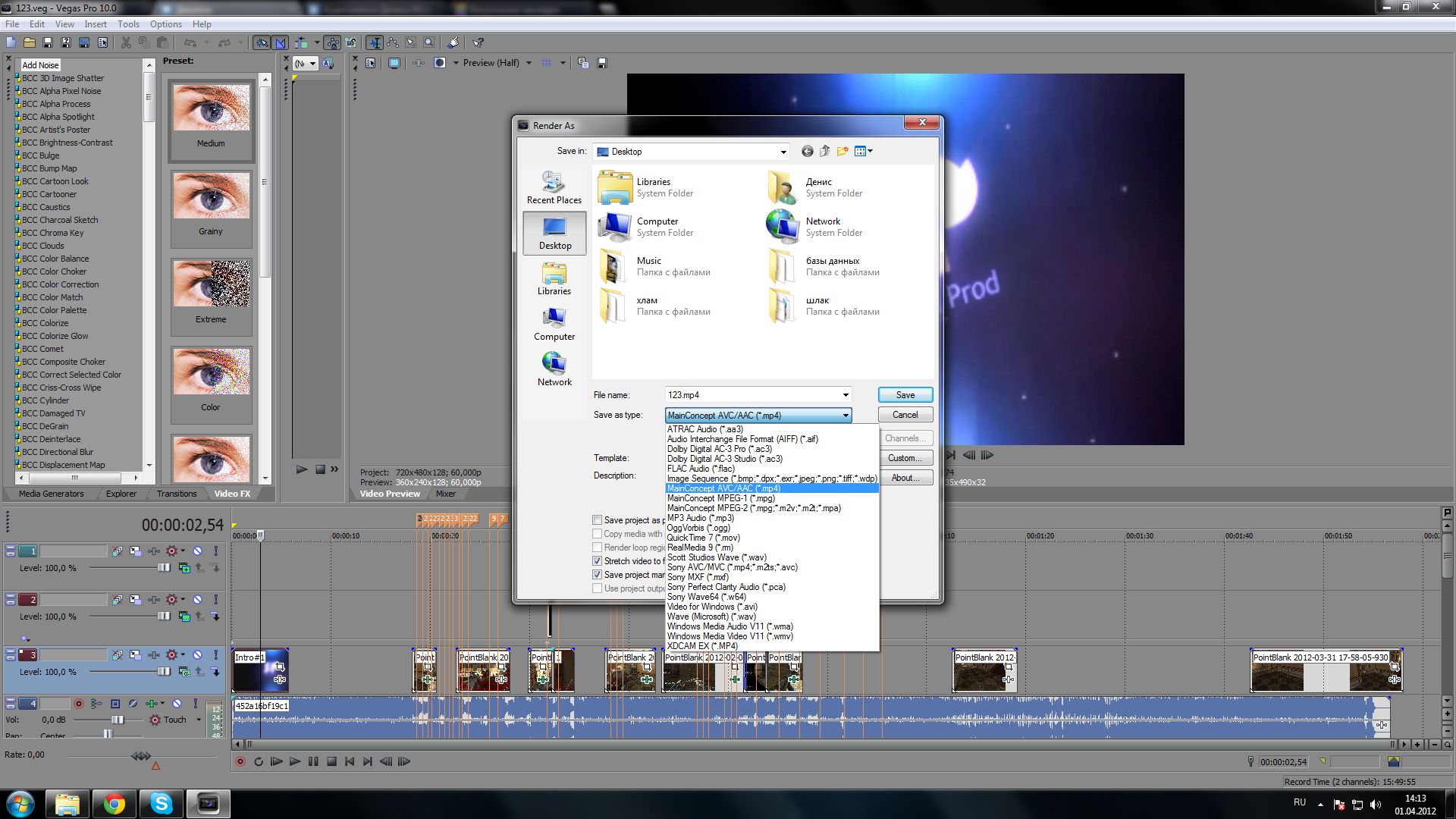The image size is (1456, 819).
Task: Open the Preview (Half) quality dropdown
Action: [529, 63]
